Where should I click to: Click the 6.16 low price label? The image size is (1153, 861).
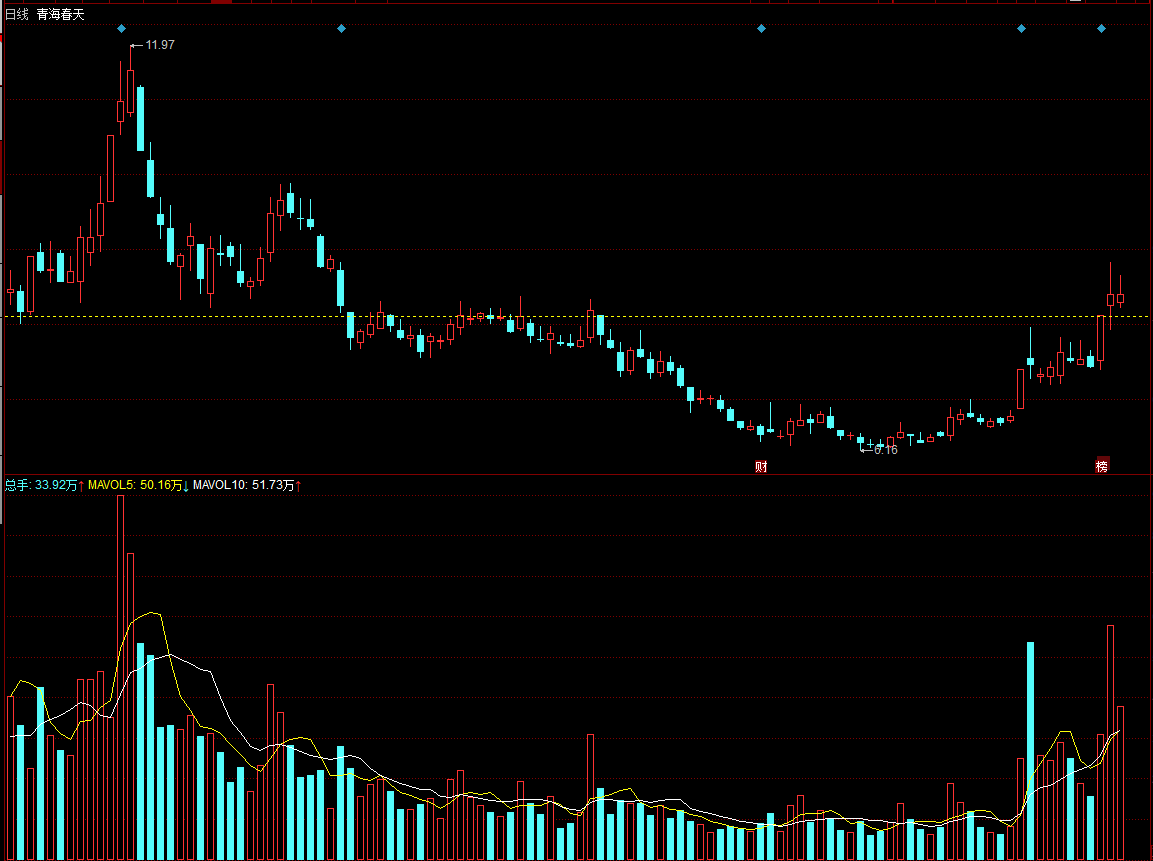[886, 450]
